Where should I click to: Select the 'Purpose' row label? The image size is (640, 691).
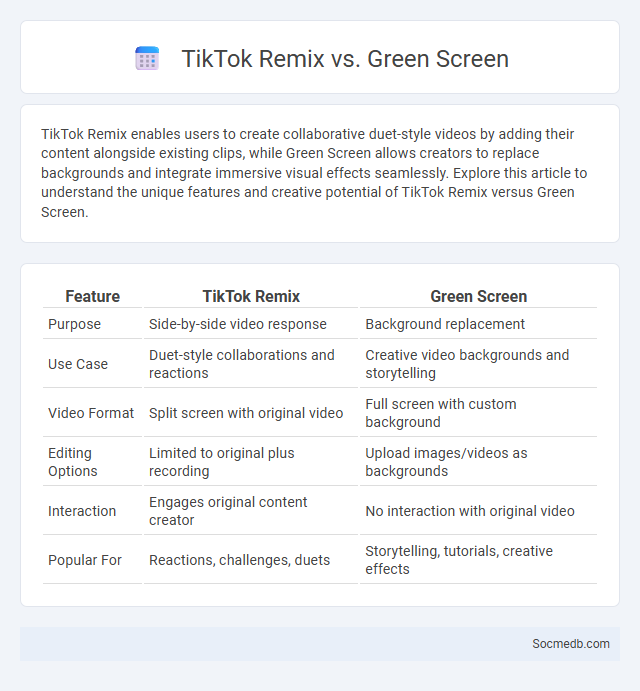[x=74, y=324]
